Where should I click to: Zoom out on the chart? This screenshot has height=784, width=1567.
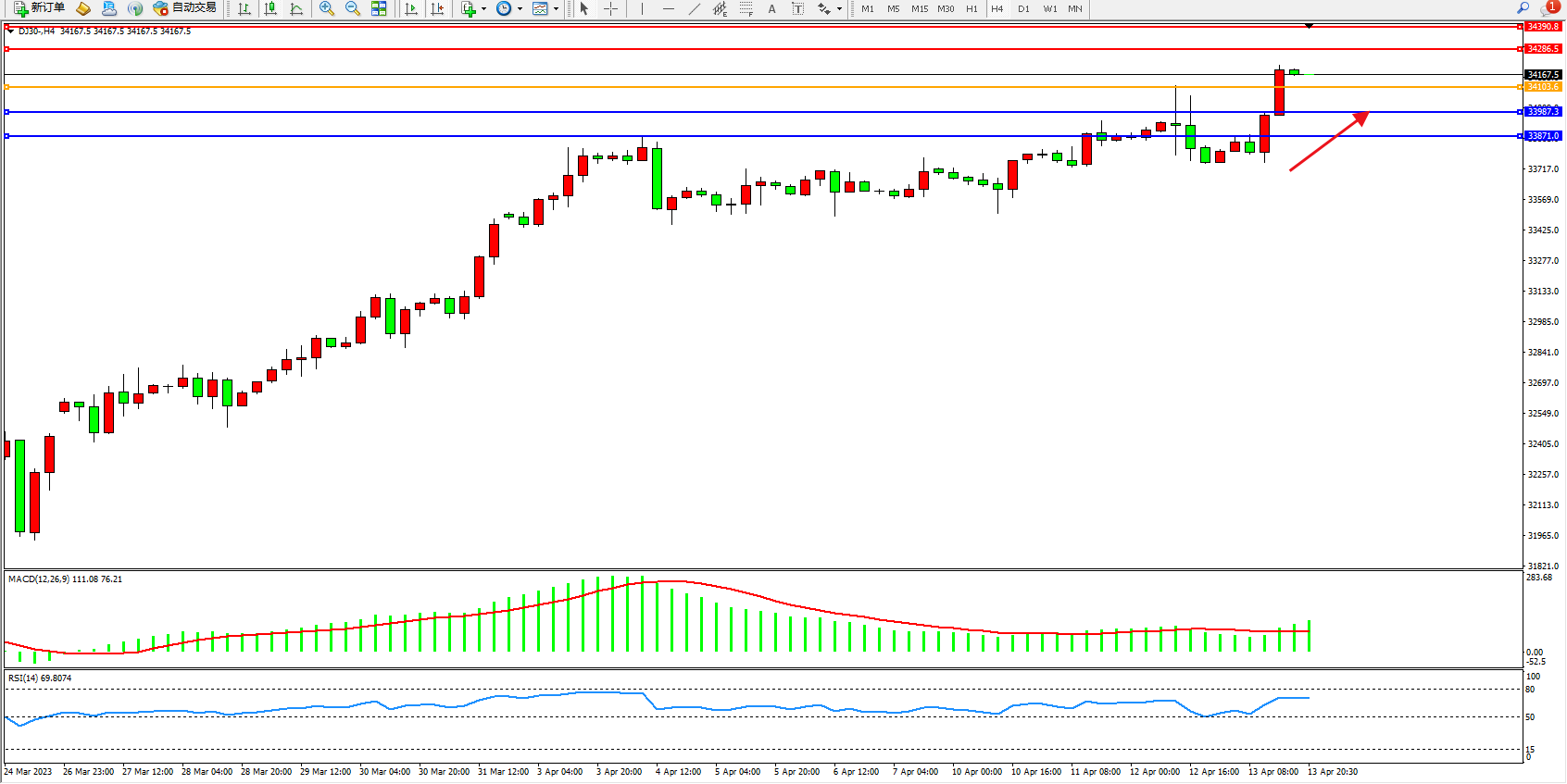pos(353,8)
